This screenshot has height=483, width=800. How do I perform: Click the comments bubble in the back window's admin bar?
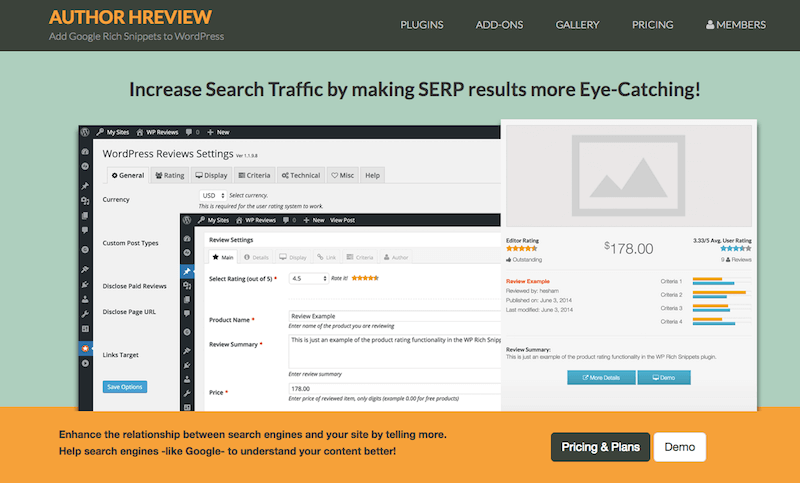[192, 132]
